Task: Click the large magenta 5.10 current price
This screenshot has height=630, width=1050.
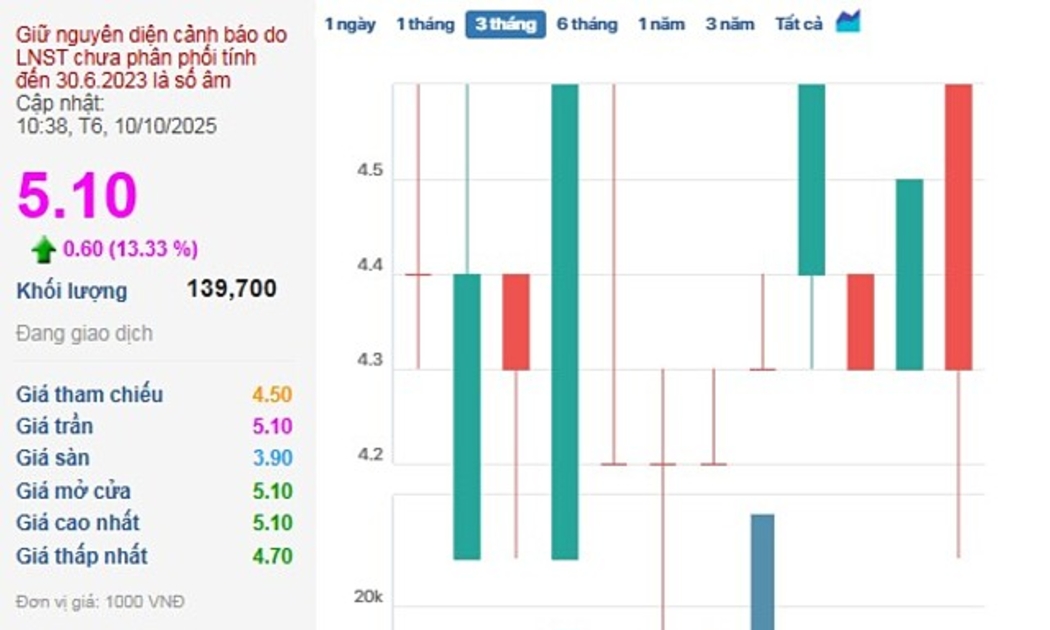Action: 77,196
